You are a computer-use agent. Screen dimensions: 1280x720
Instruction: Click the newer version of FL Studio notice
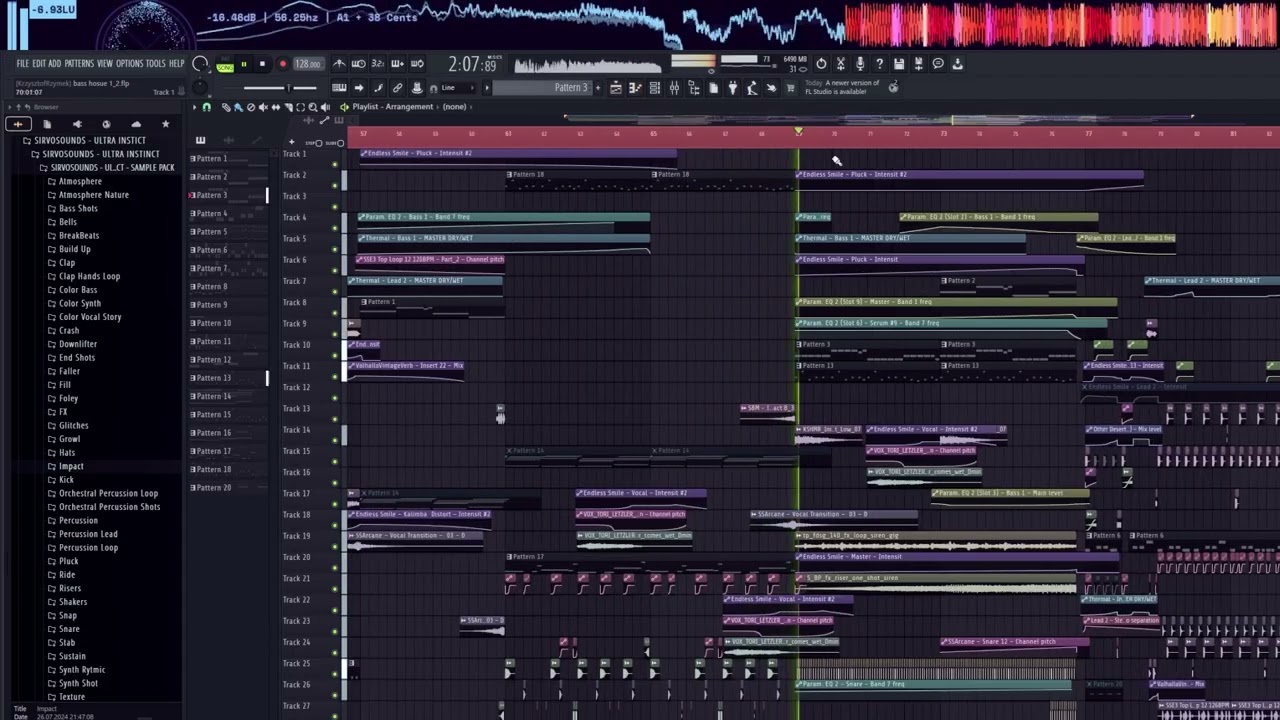(843, 87)
